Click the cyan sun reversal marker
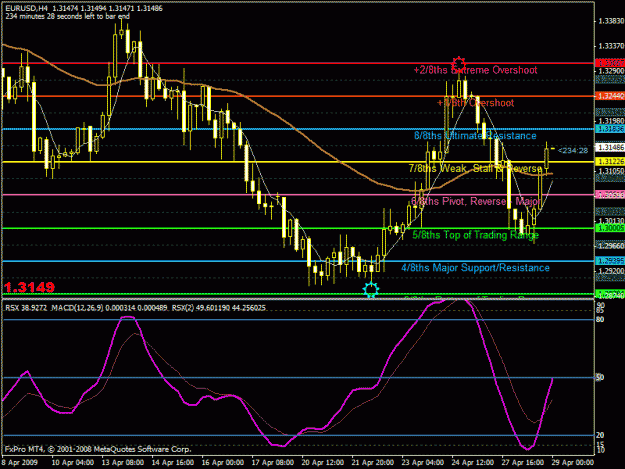625x469 pixels. [x=371, y=289]
